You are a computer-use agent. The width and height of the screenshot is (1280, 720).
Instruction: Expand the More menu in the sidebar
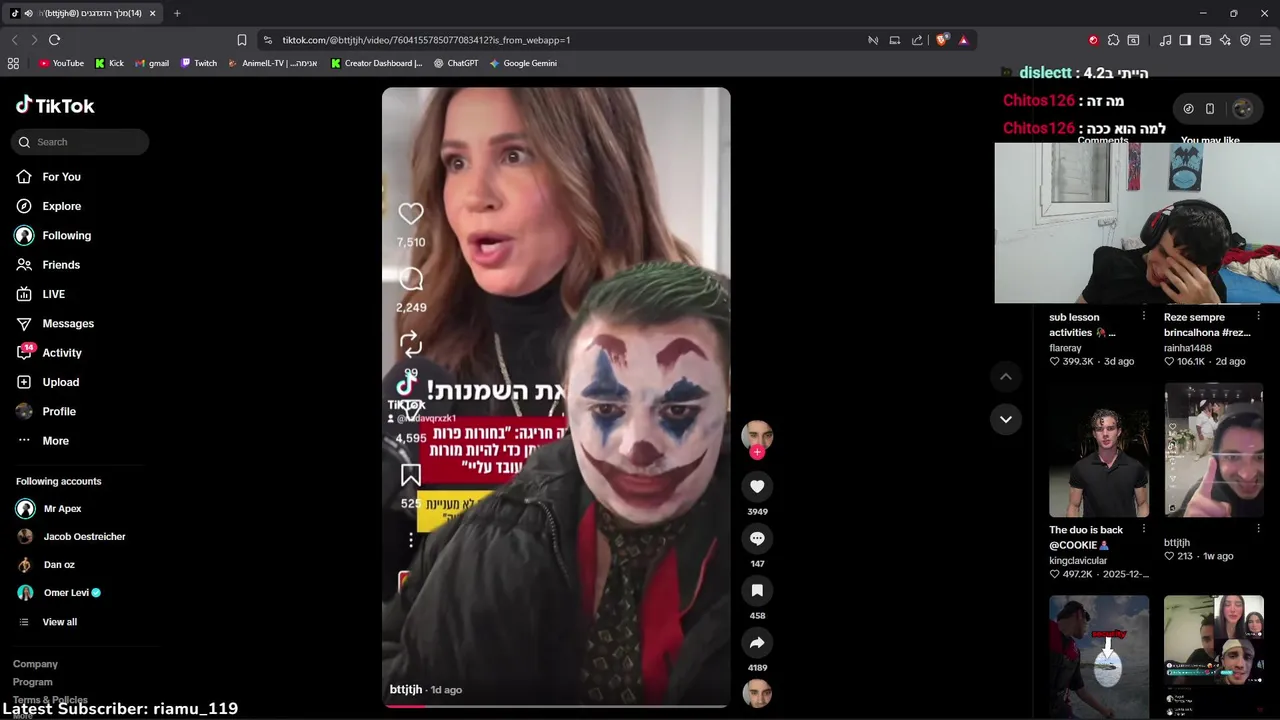55,441
